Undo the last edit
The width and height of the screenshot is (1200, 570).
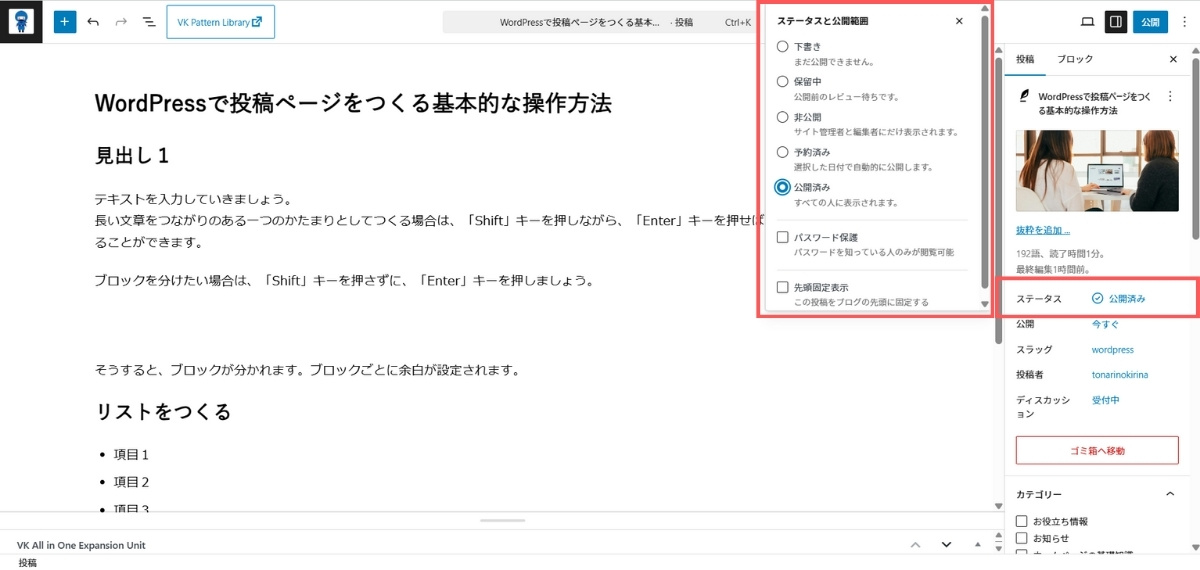(x=93, y=21)
